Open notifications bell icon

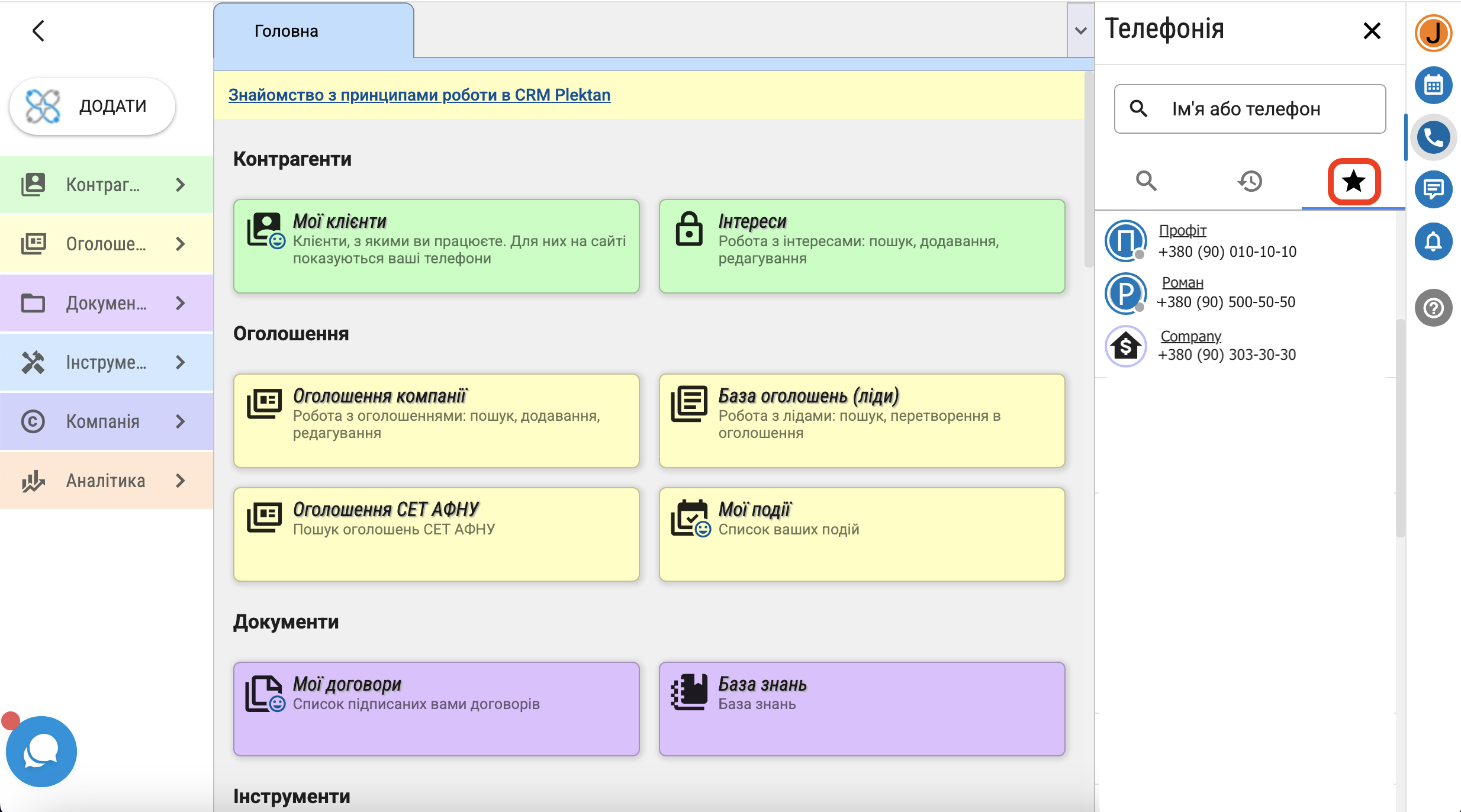[x=1433, y=241]
